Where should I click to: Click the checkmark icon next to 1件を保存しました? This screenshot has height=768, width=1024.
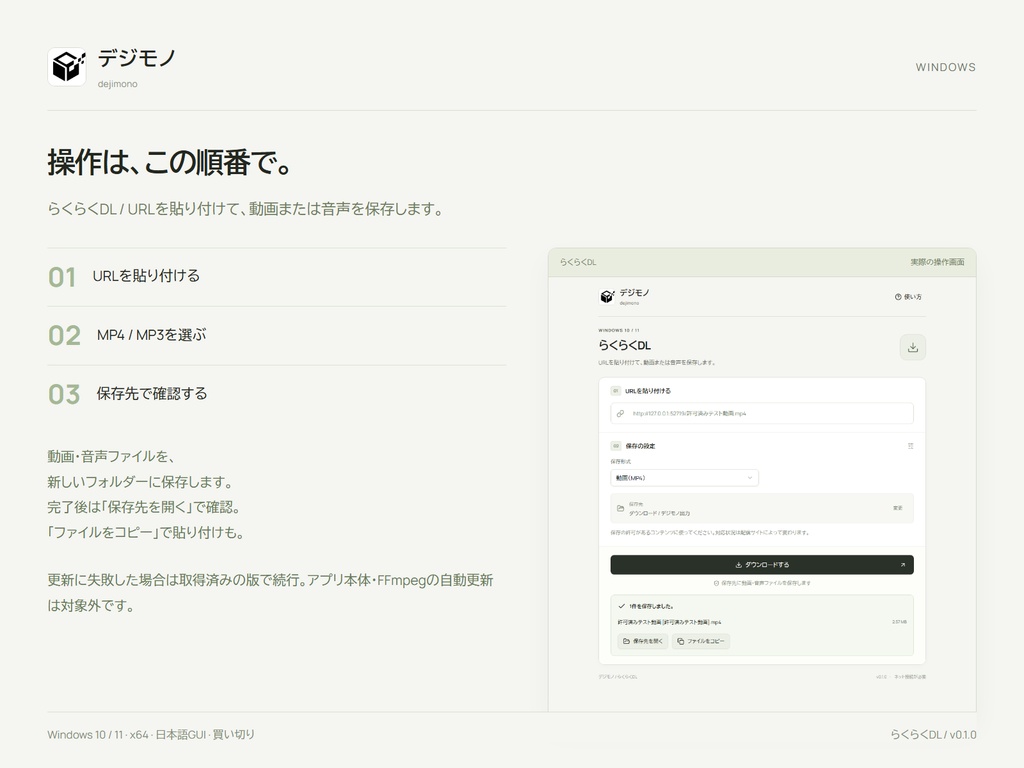[x=621, y=606]
